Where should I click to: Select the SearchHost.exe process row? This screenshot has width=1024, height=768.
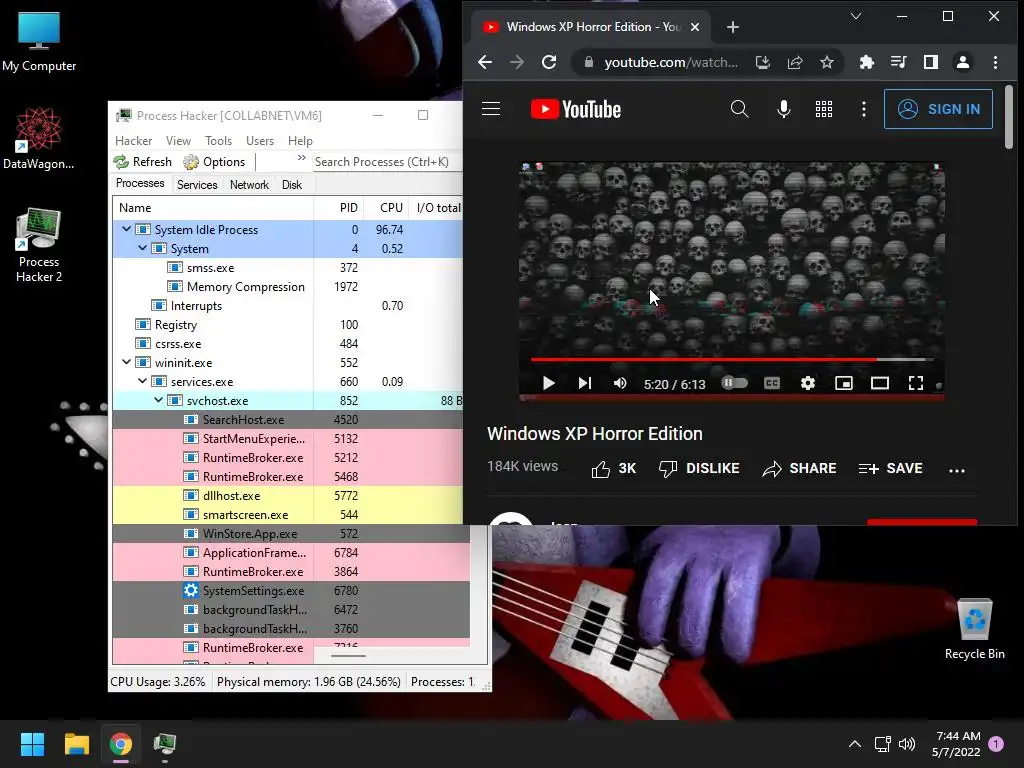(x=287, y=419)
